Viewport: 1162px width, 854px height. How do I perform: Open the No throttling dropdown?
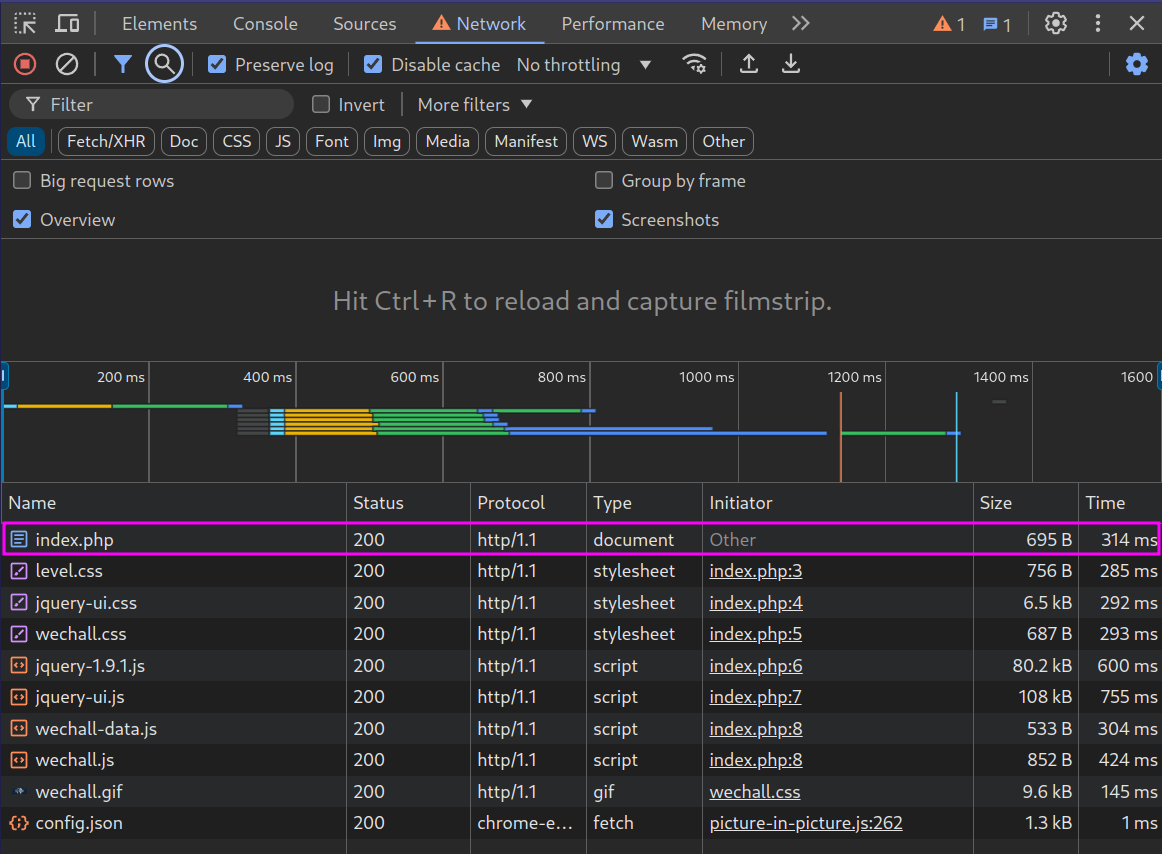tap(584, 64)
